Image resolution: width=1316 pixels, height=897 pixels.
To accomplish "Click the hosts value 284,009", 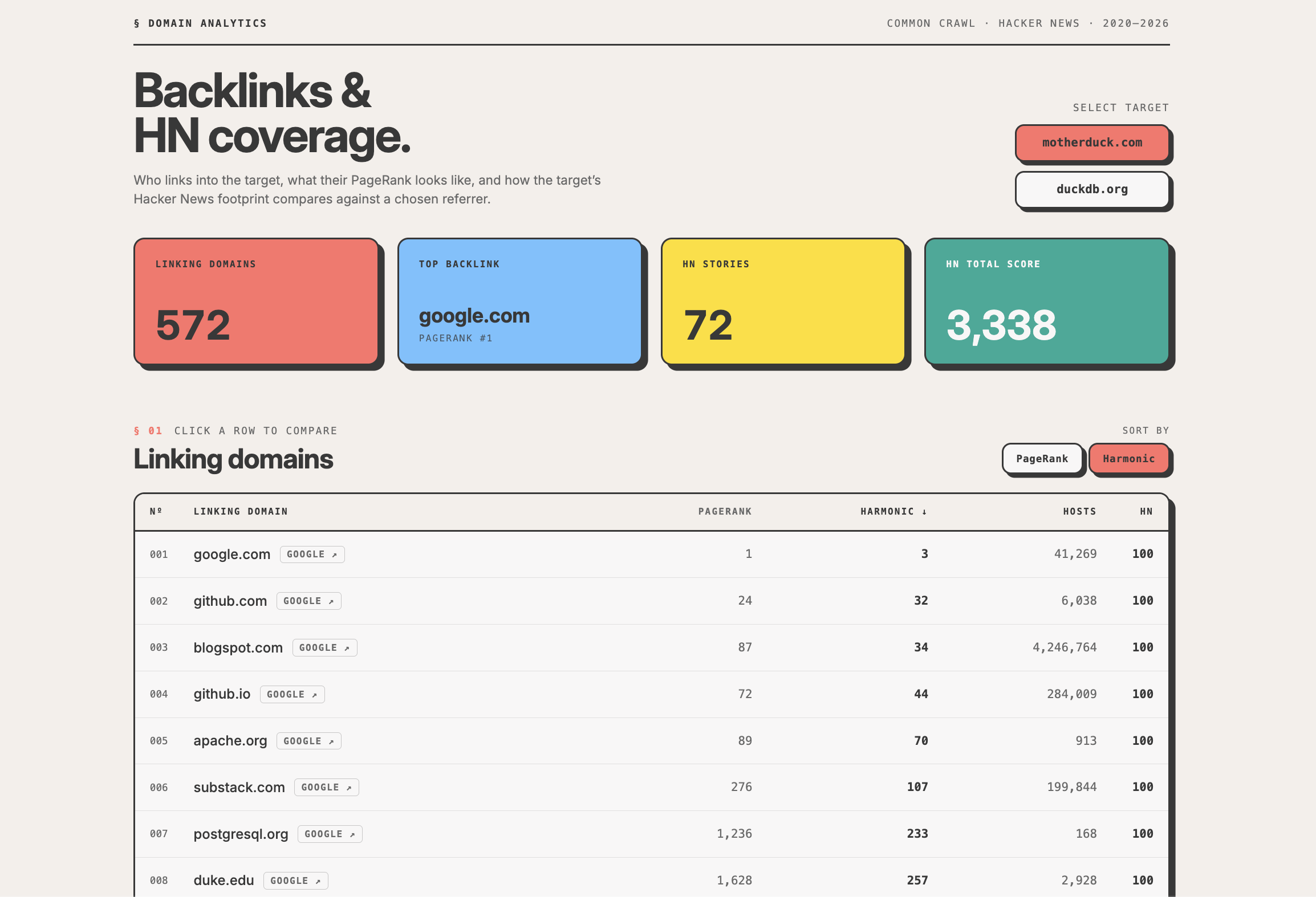I will click(1072, 694).
